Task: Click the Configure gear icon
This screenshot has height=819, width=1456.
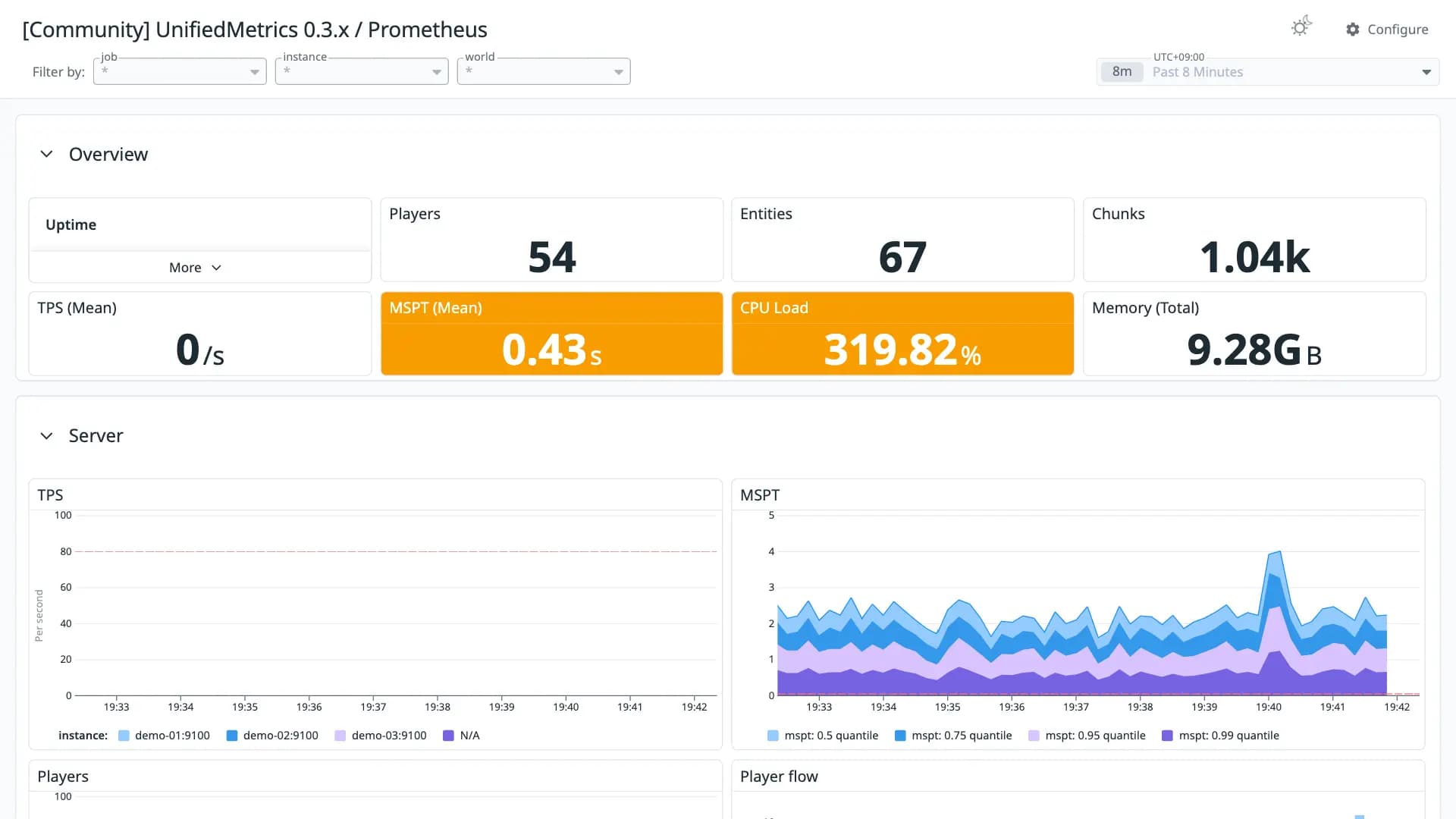Action: click(1353, 29)
